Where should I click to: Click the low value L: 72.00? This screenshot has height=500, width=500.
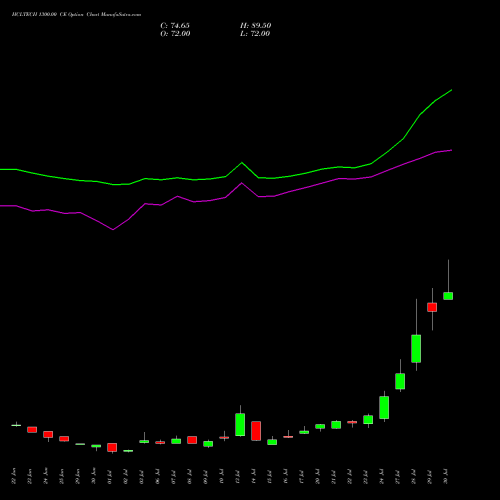click(255, 34)
